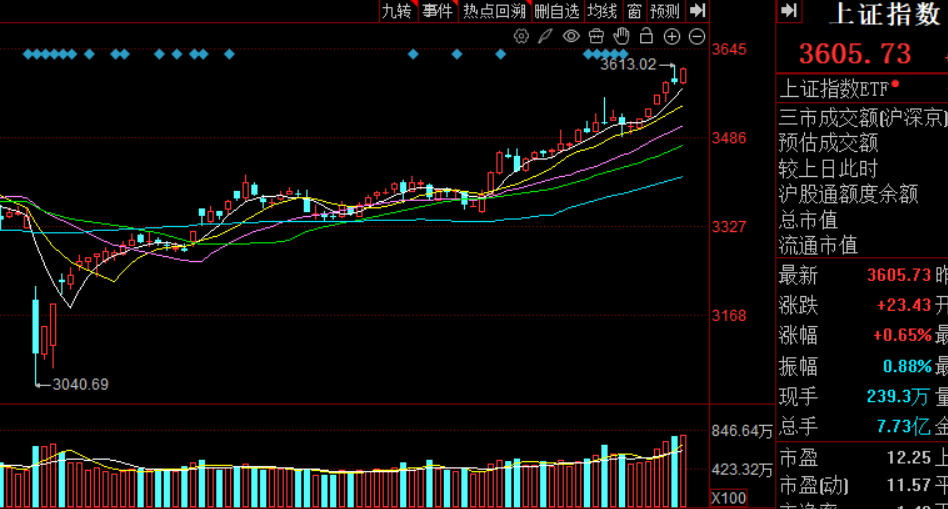Click the 3168 price axis label
The width and height of the screenshot is (948, 509).
pos(729,316)
